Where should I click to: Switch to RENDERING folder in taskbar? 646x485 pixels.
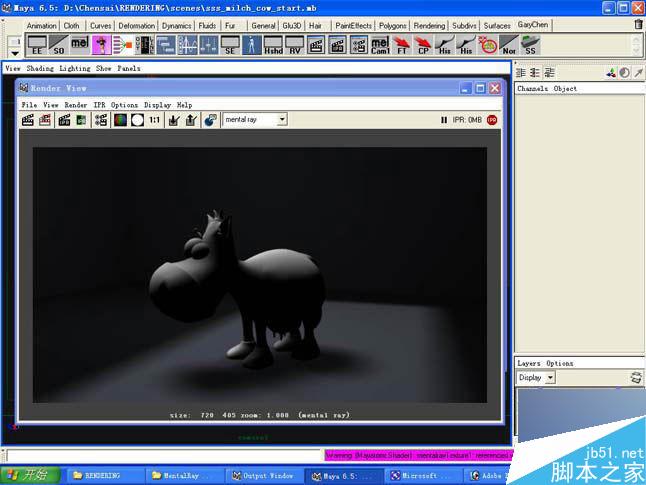103,476
